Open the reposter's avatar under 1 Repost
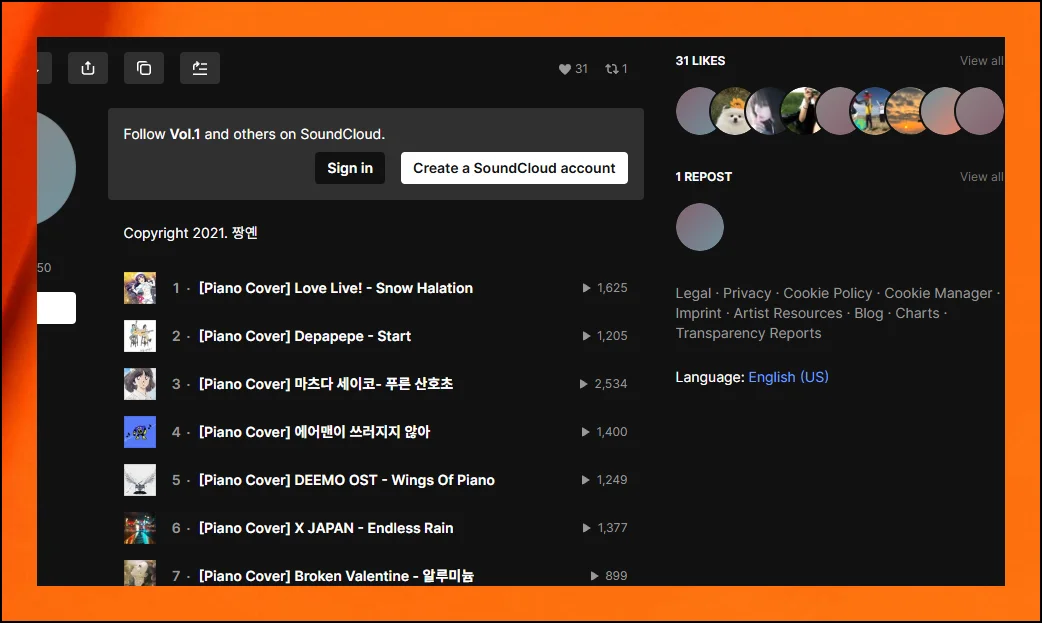The image size is (1042, 623). coord(700,227)
